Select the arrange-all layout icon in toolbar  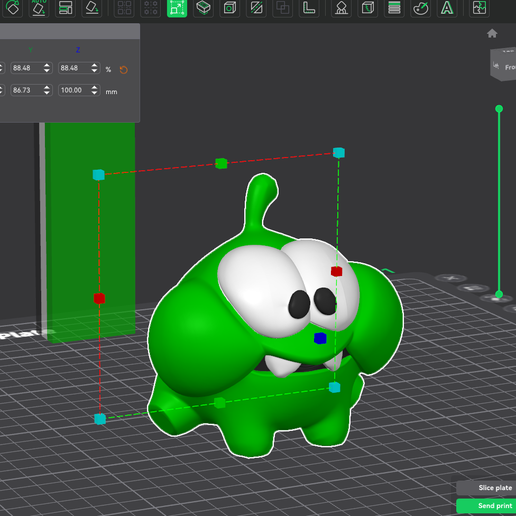tap(65, 8)
